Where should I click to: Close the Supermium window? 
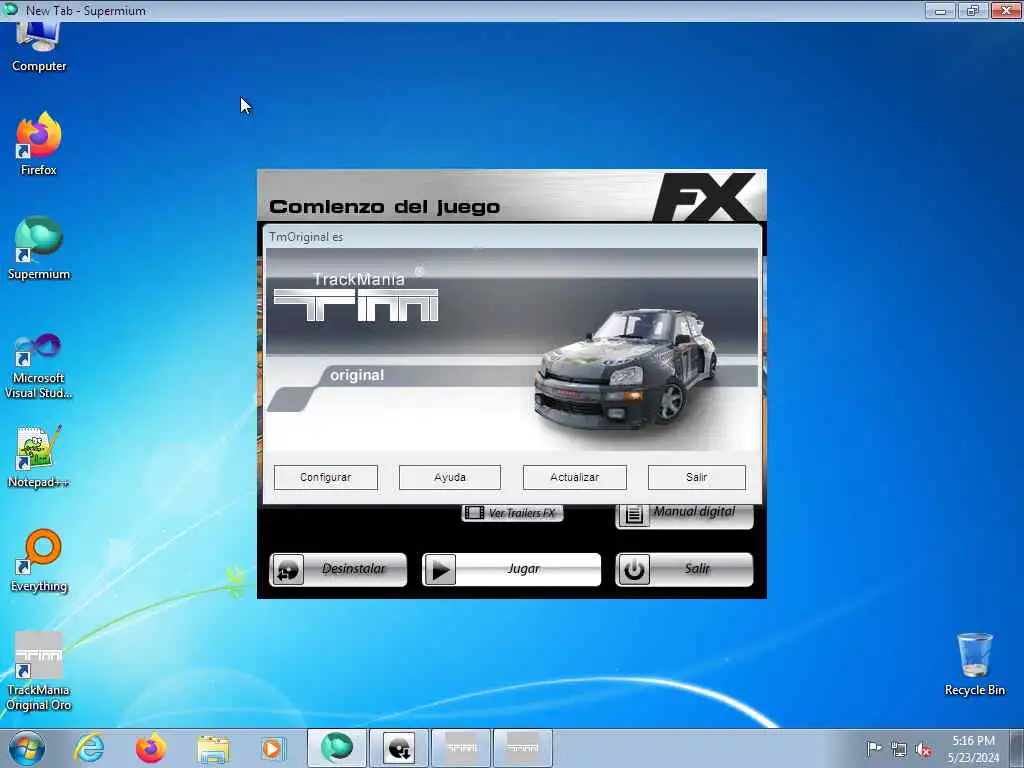tap(1006, 10)
